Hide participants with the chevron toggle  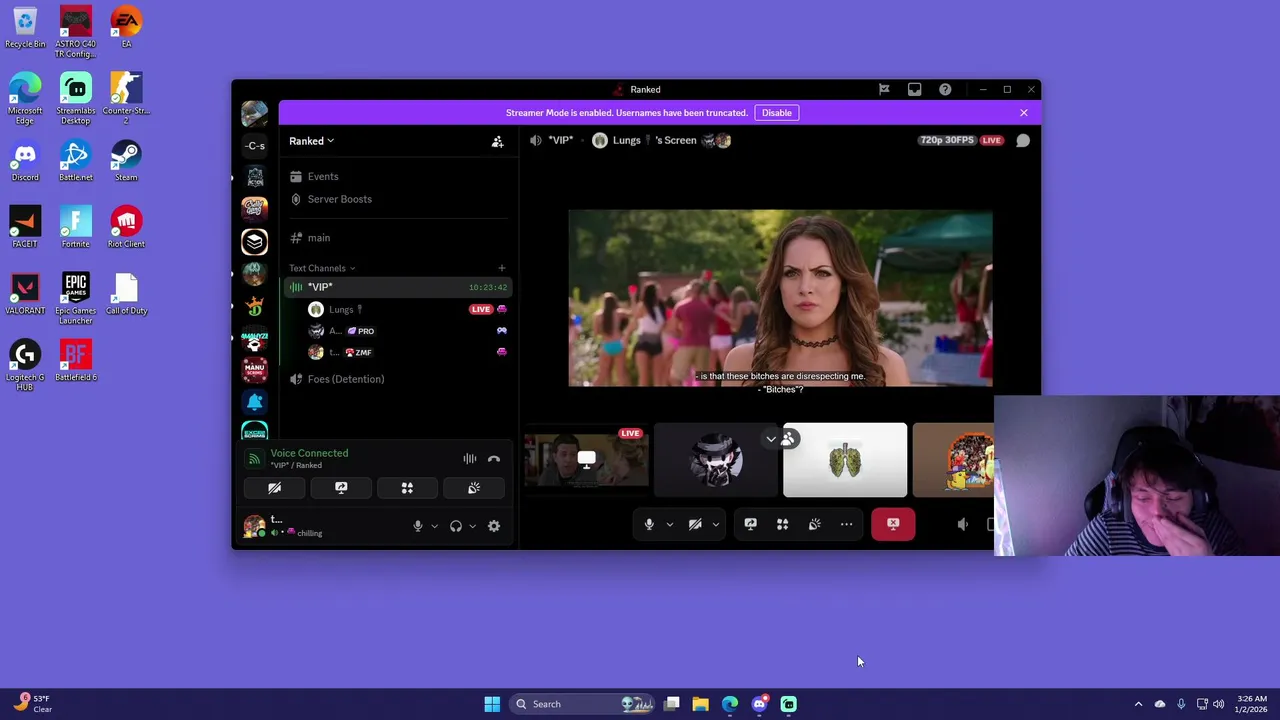[771, 439]
